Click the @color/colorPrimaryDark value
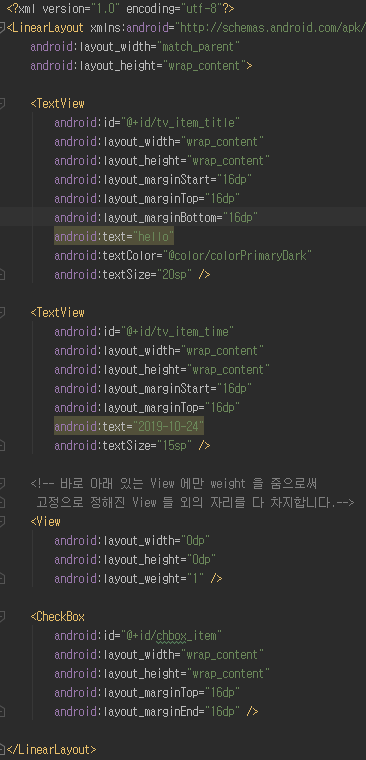Viewport: 366px width, 760px height. [237, 256]
